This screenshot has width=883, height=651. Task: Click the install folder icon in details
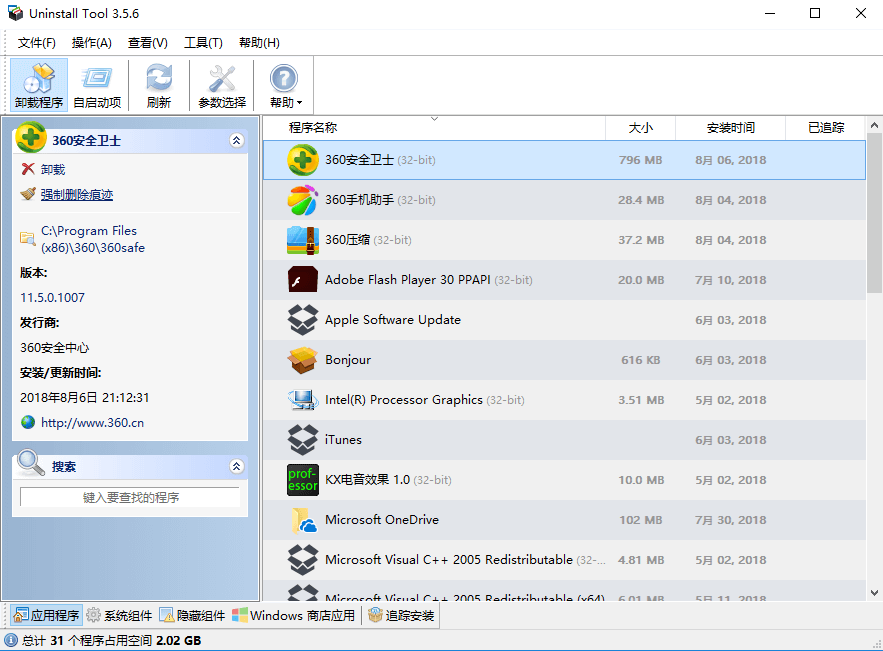27,238
